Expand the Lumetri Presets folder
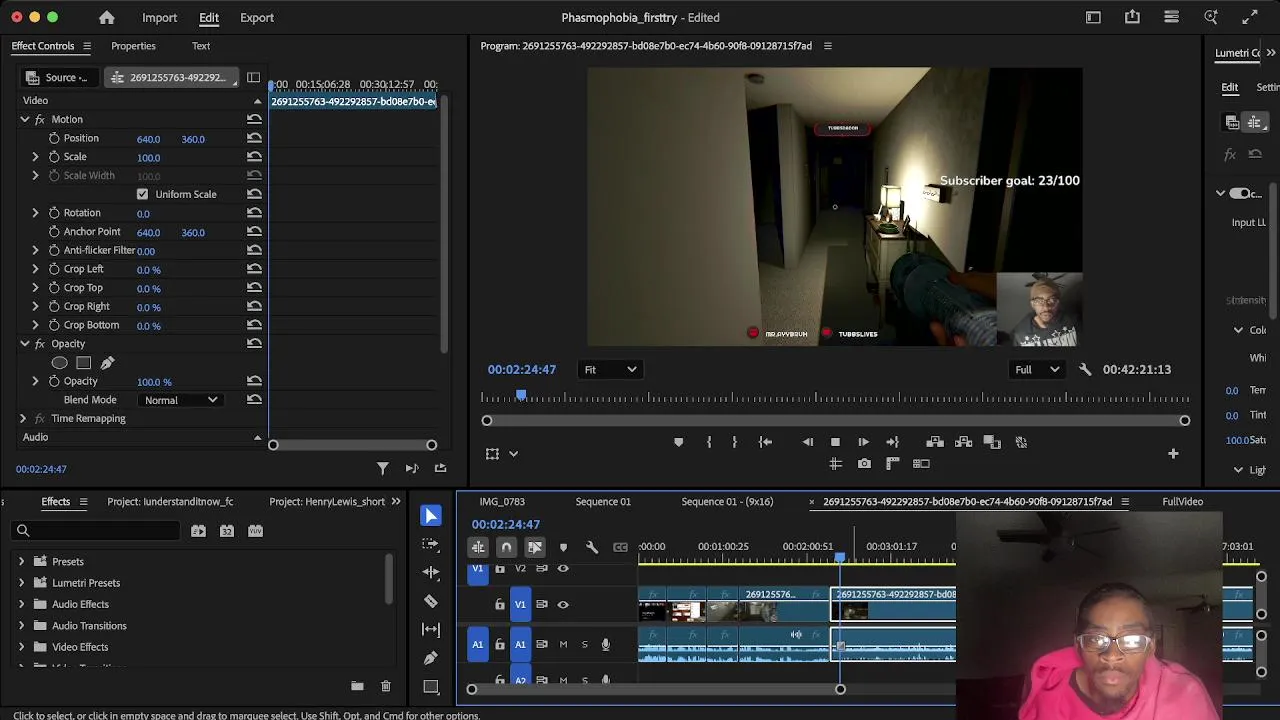The height and width of the screenshot is (720, 1280). 21,583
